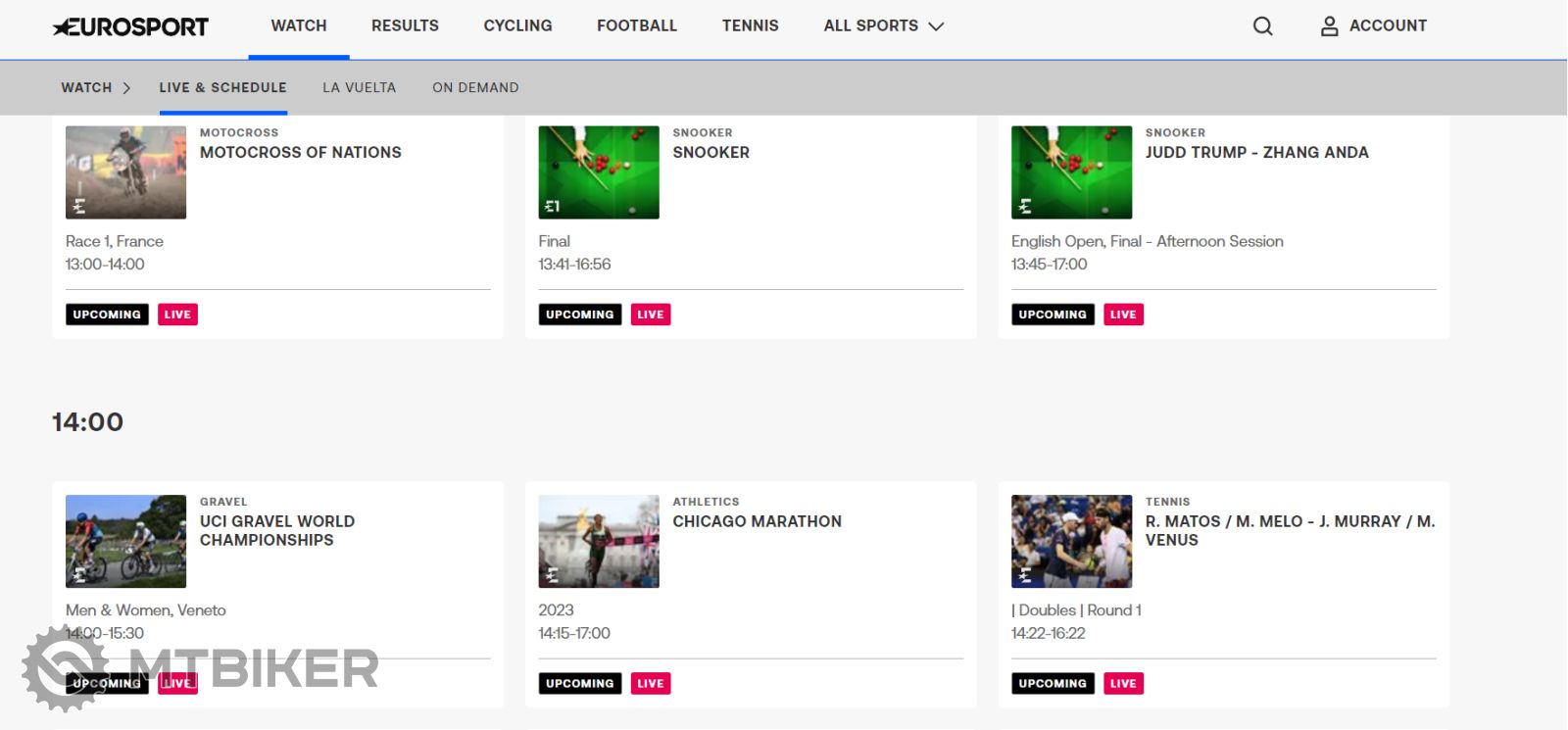Click the Chicago Marathon thumbnail image
Image resolution: width=1568 pixels, height=730 pixels.
click(599, 541)
